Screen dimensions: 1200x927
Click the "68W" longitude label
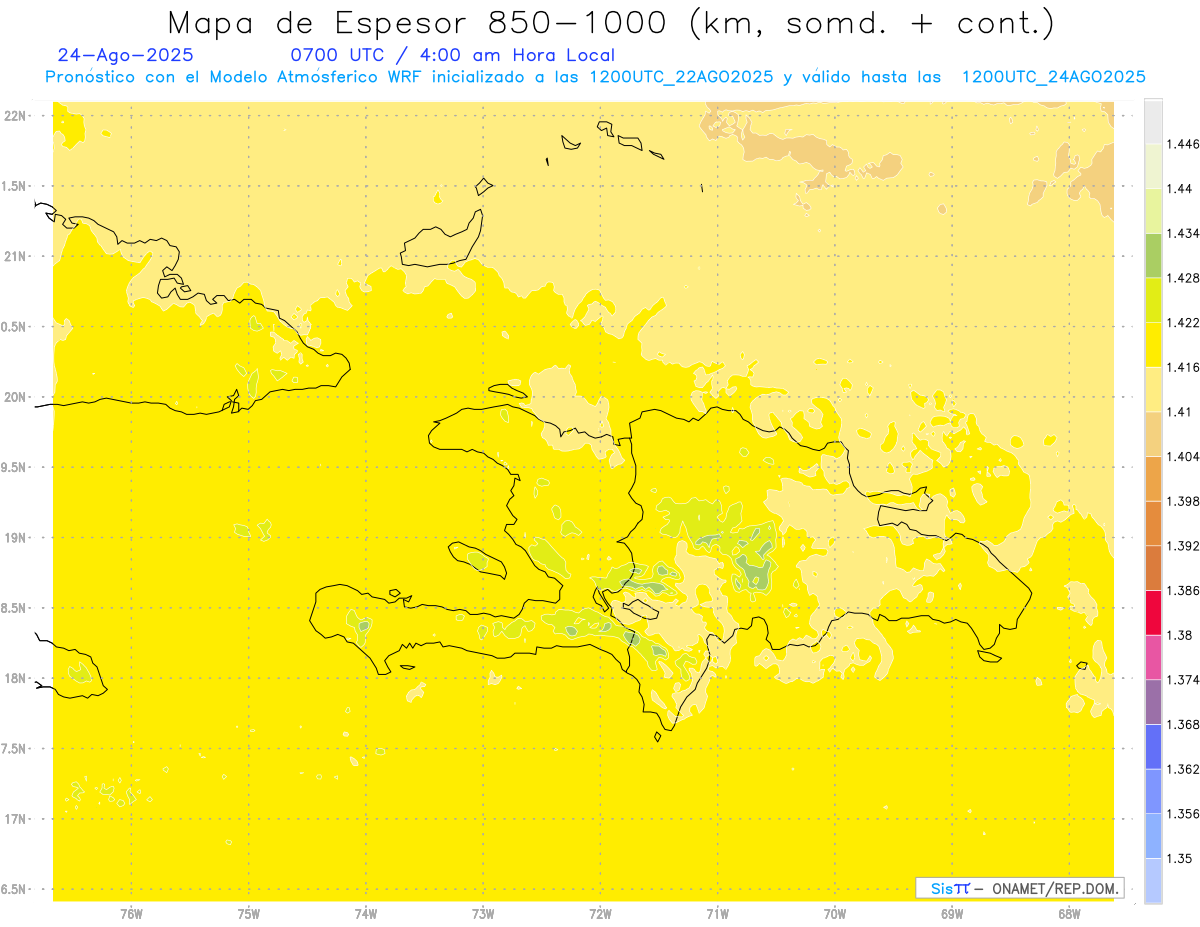(x=1069, y=914)
